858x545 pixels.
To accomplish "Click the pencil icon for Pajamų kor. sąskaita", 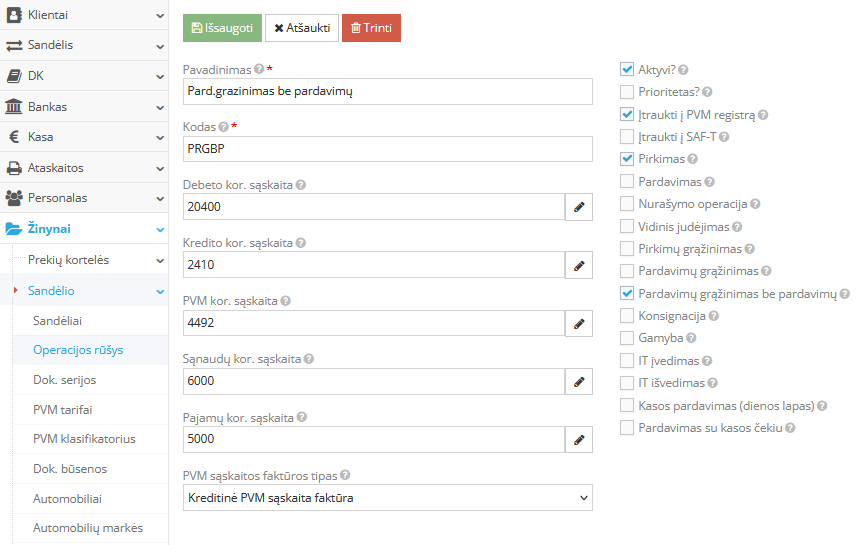I will pos(578,439).
